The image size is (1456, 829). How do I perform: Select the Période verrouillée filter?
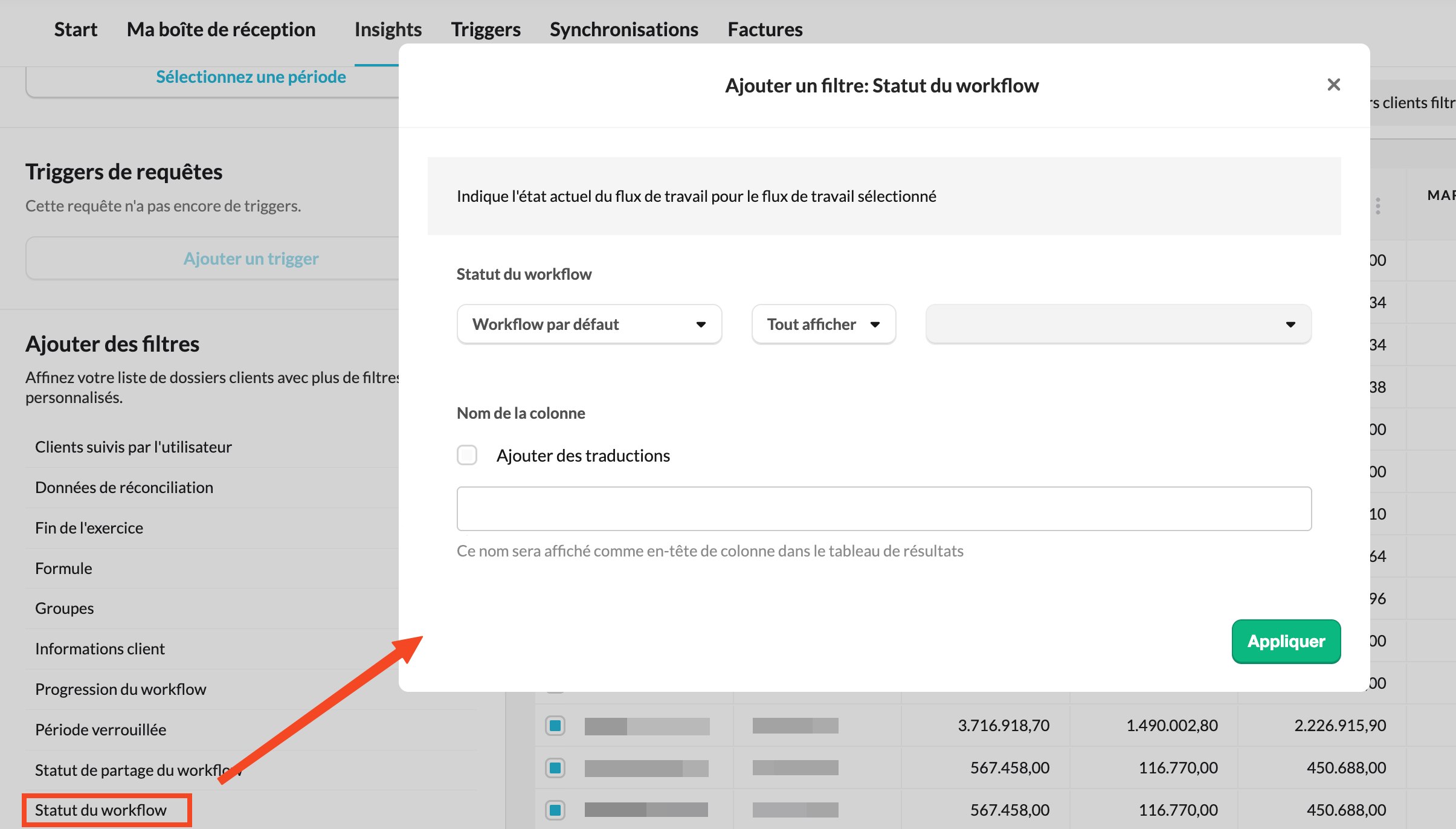pos(100,729)
